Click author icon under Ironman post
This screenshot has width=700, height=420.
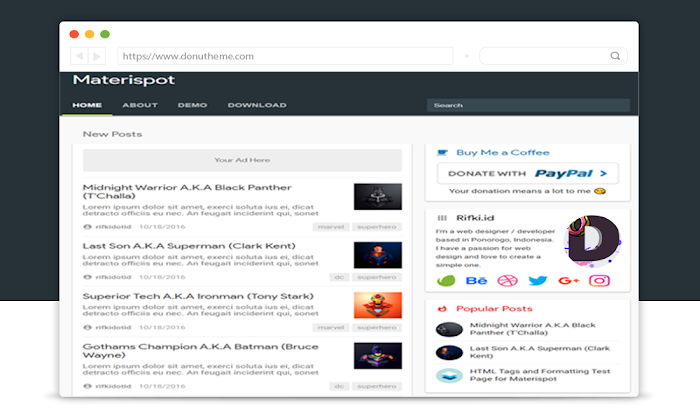click(88, 328)
